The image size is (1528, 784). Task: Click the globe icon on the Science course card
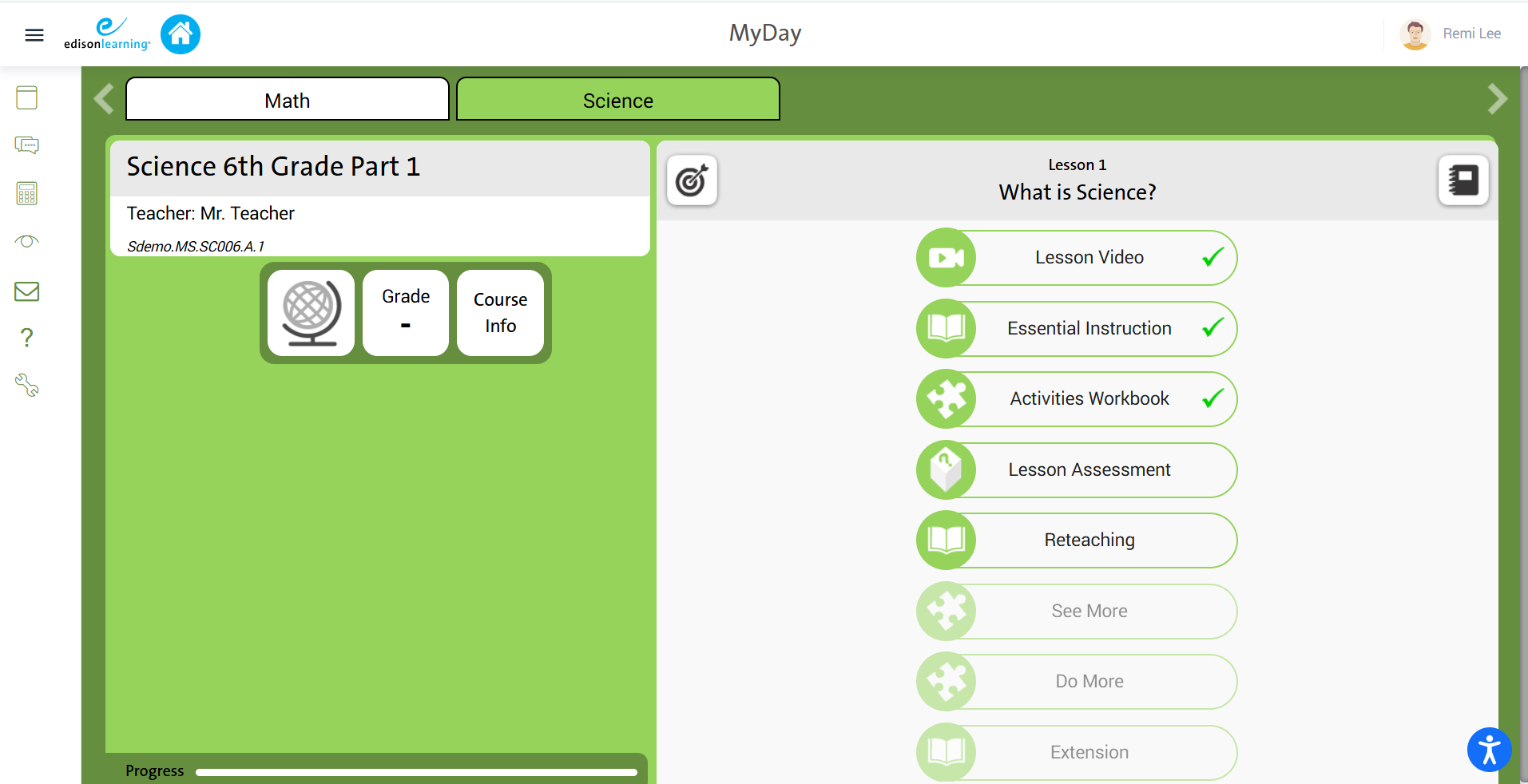point(310,312)
